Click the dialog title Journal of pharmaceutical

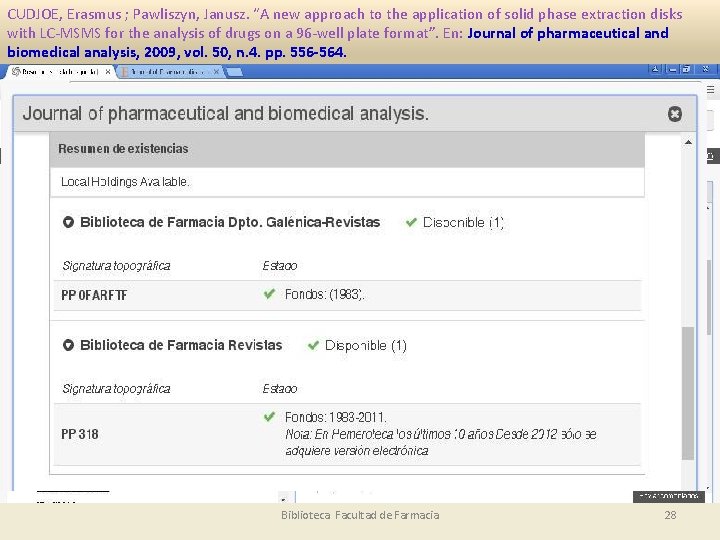pyautogui.click(x=225, y=113)
